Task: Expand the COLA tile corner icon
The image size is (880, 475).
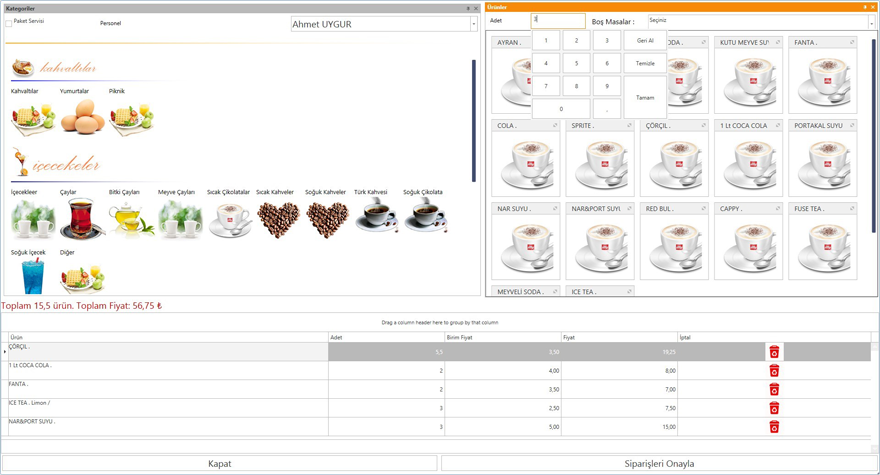Action: tap(555, 125)
